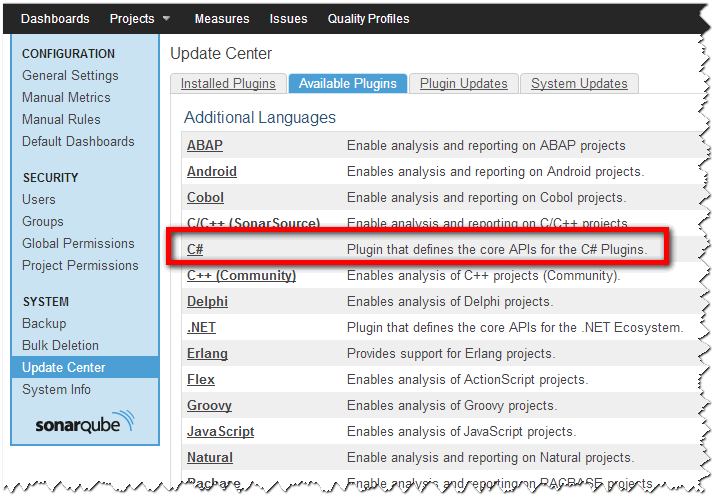Viewport: 720px width, 502px height.
Task: Switch to the Plugin Updates tab
Action: [x=463, y=84]
